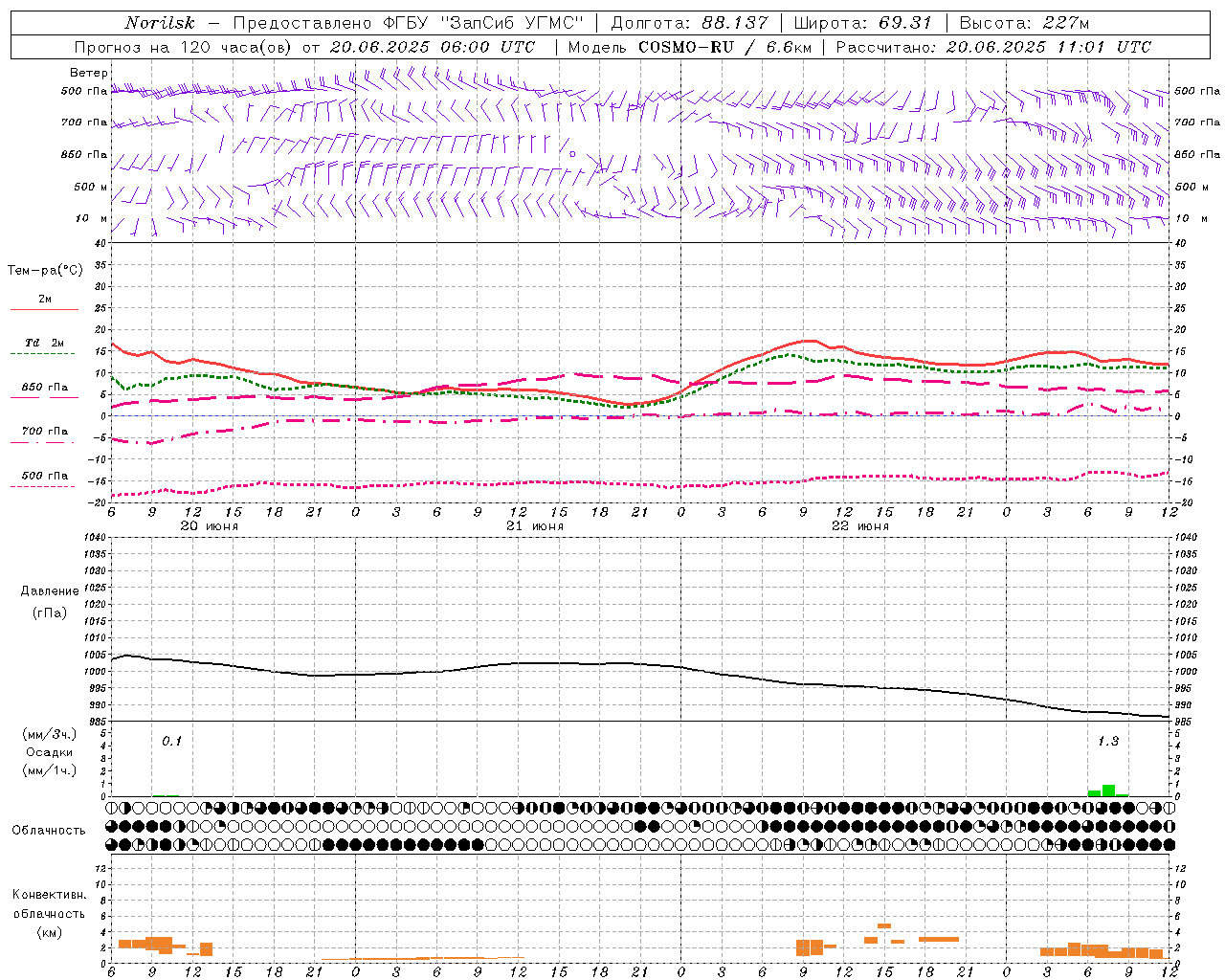Click the "Осадки" precipitation label
This screenshot has height=980, width=1225.
pyautogui.click(x=50, y=752)
